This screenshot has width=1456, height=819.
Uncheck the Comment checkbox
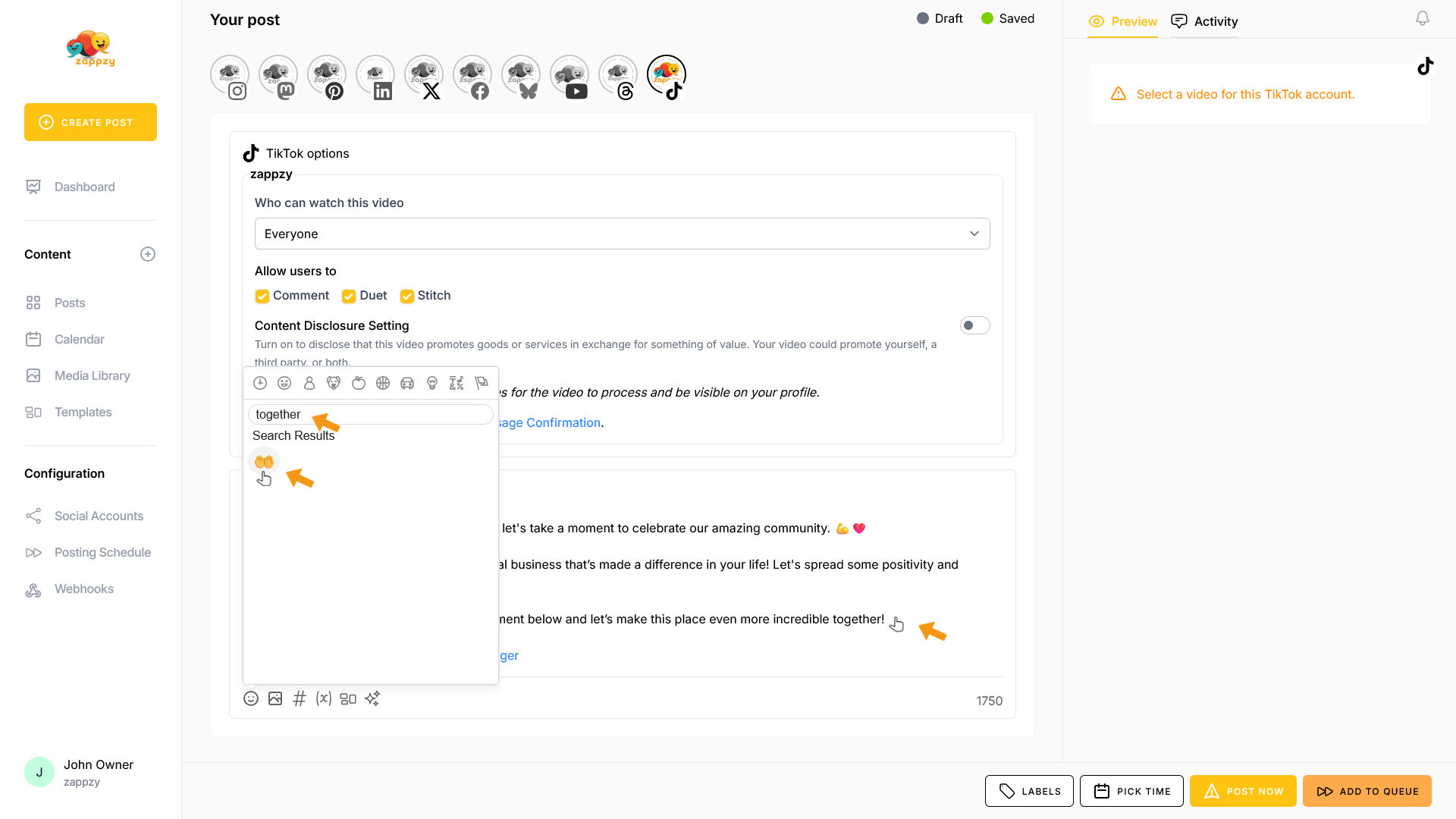(262, 296)
